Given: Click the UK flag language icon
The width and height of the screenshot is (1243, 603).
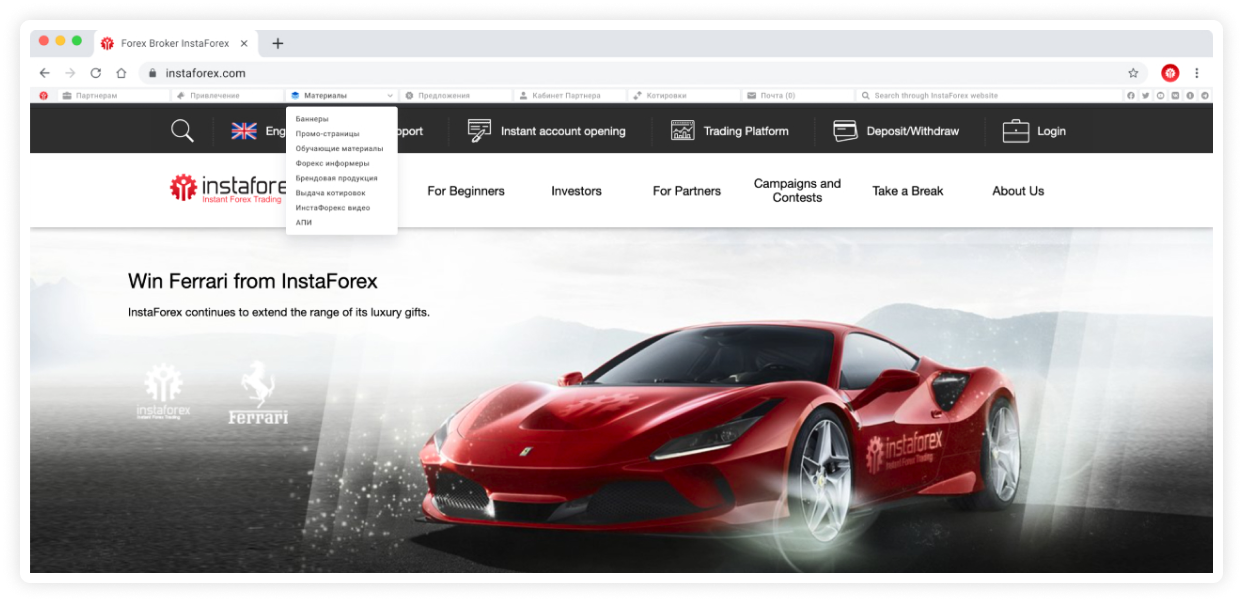Looking at the screenshot, I should [x=244, y=131].
